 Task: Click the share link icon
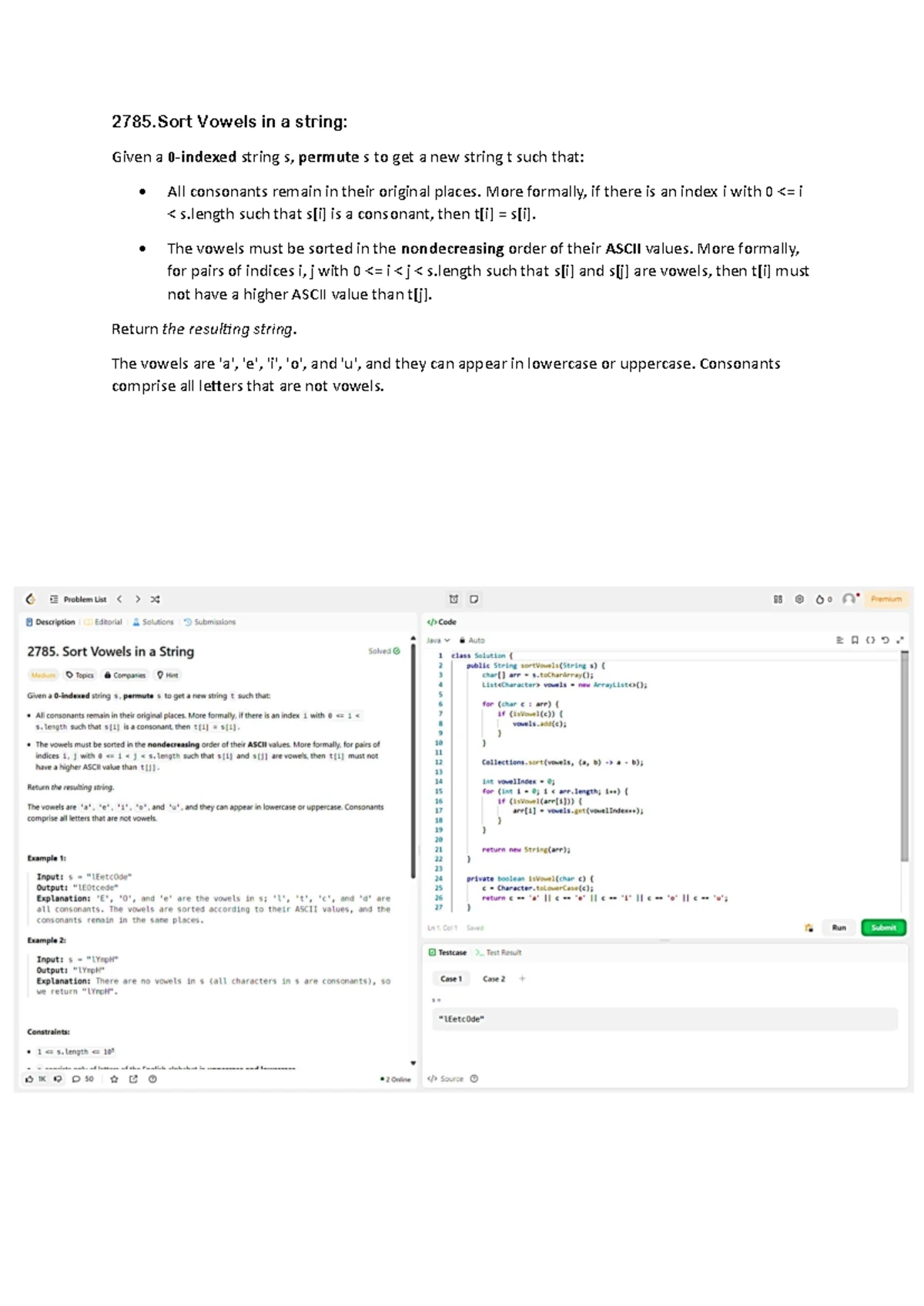click(x=133, y=1080)
